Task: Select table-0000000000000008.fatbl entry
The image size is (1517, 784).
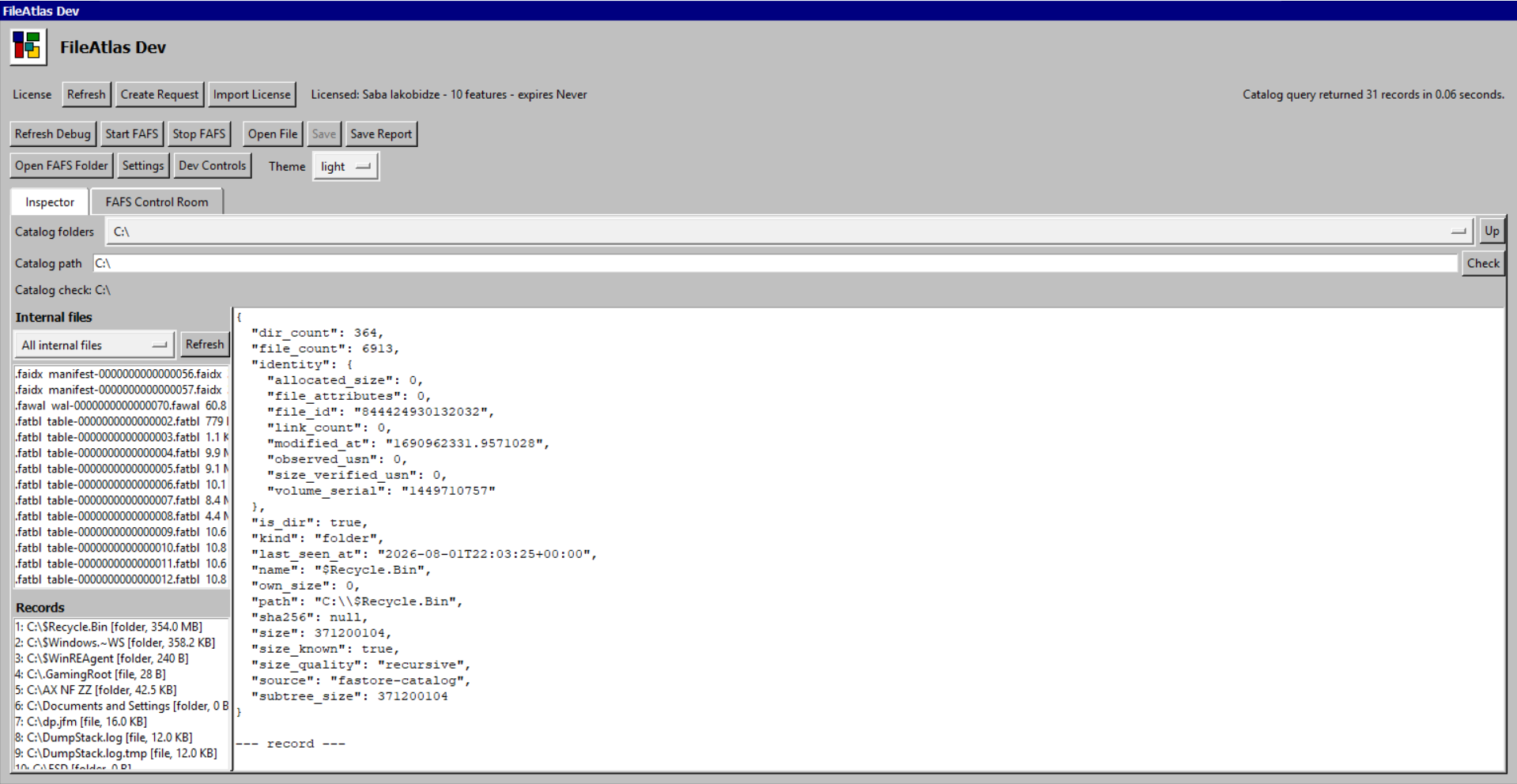Action: pyautogui.click(x=122, y=516)
